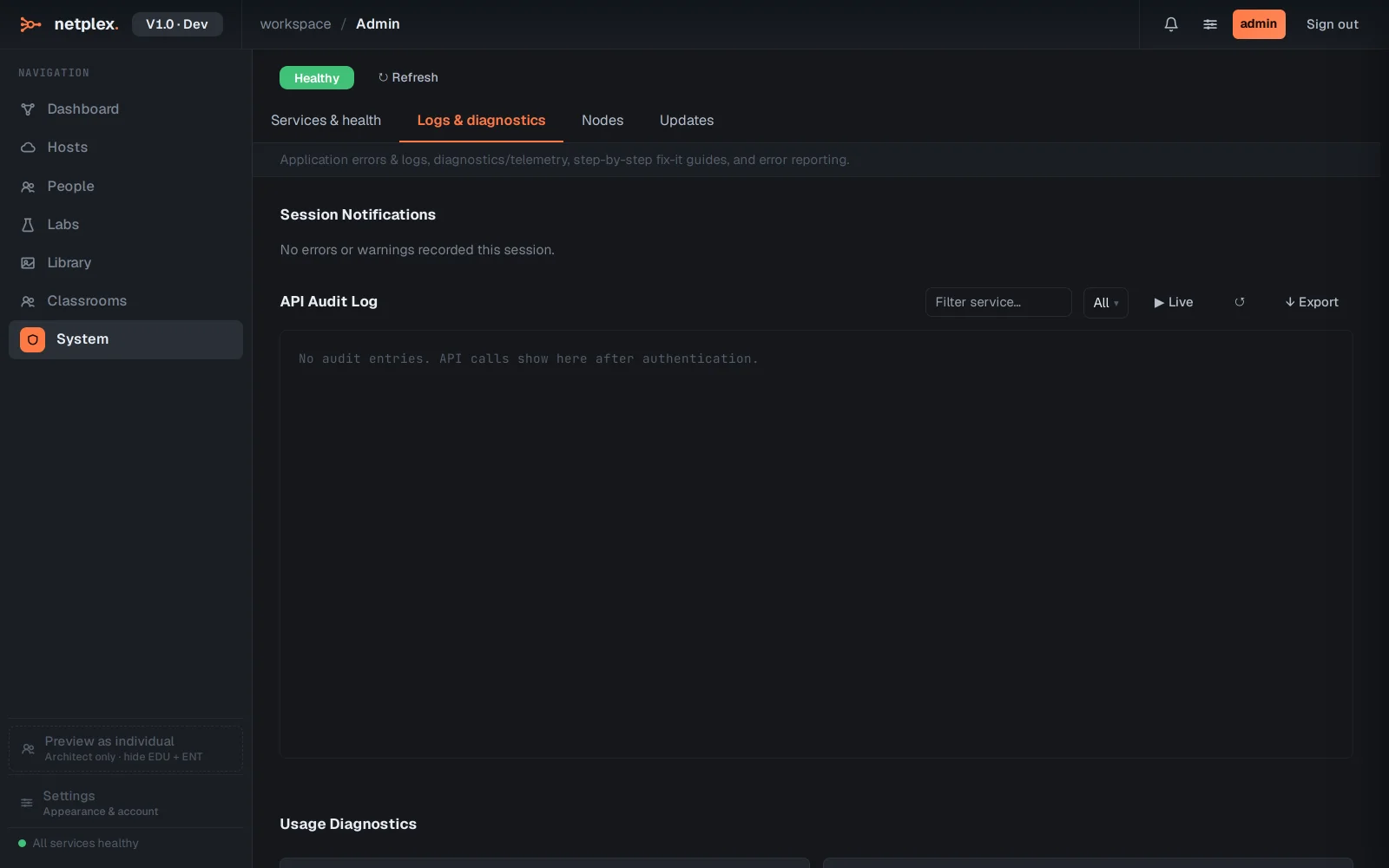
Task: Click the Session Notifications heading
Action: tap(358, 214)
